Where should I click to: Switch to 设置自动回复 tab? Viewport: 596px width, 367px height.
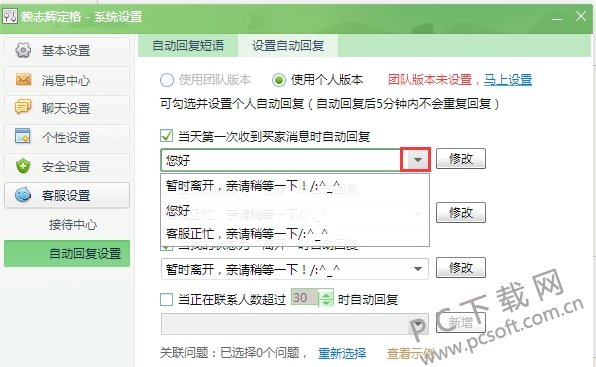coord(288,46)
